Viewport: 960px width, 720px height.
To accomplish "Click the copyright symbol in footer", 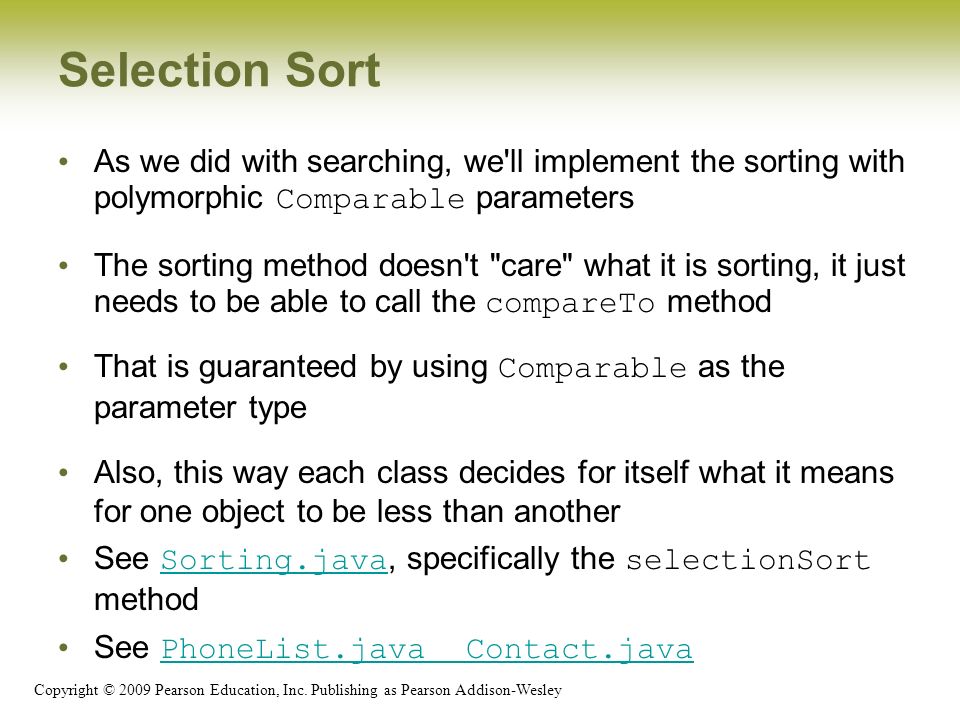I will [109, 690].
